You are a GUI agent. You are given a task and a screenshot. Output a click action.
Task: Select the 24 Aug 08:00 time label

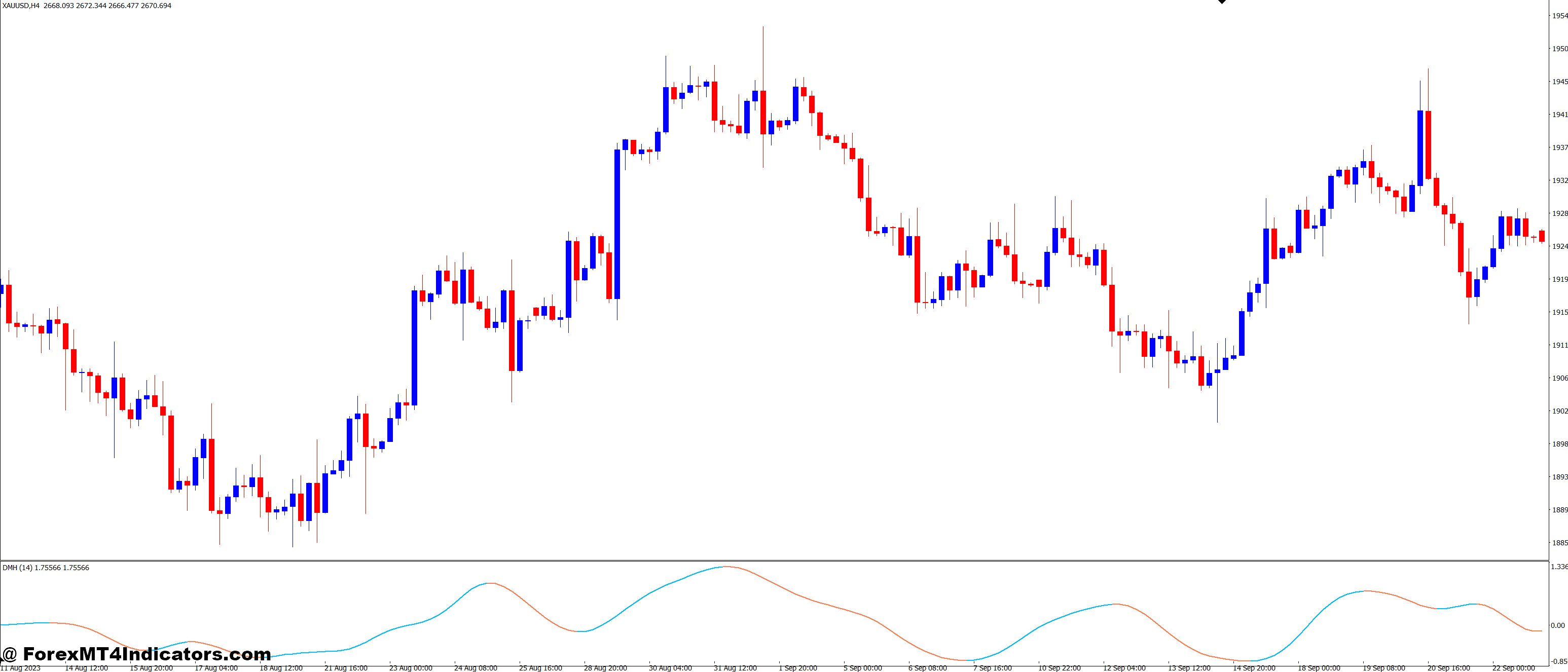[476, 668]
